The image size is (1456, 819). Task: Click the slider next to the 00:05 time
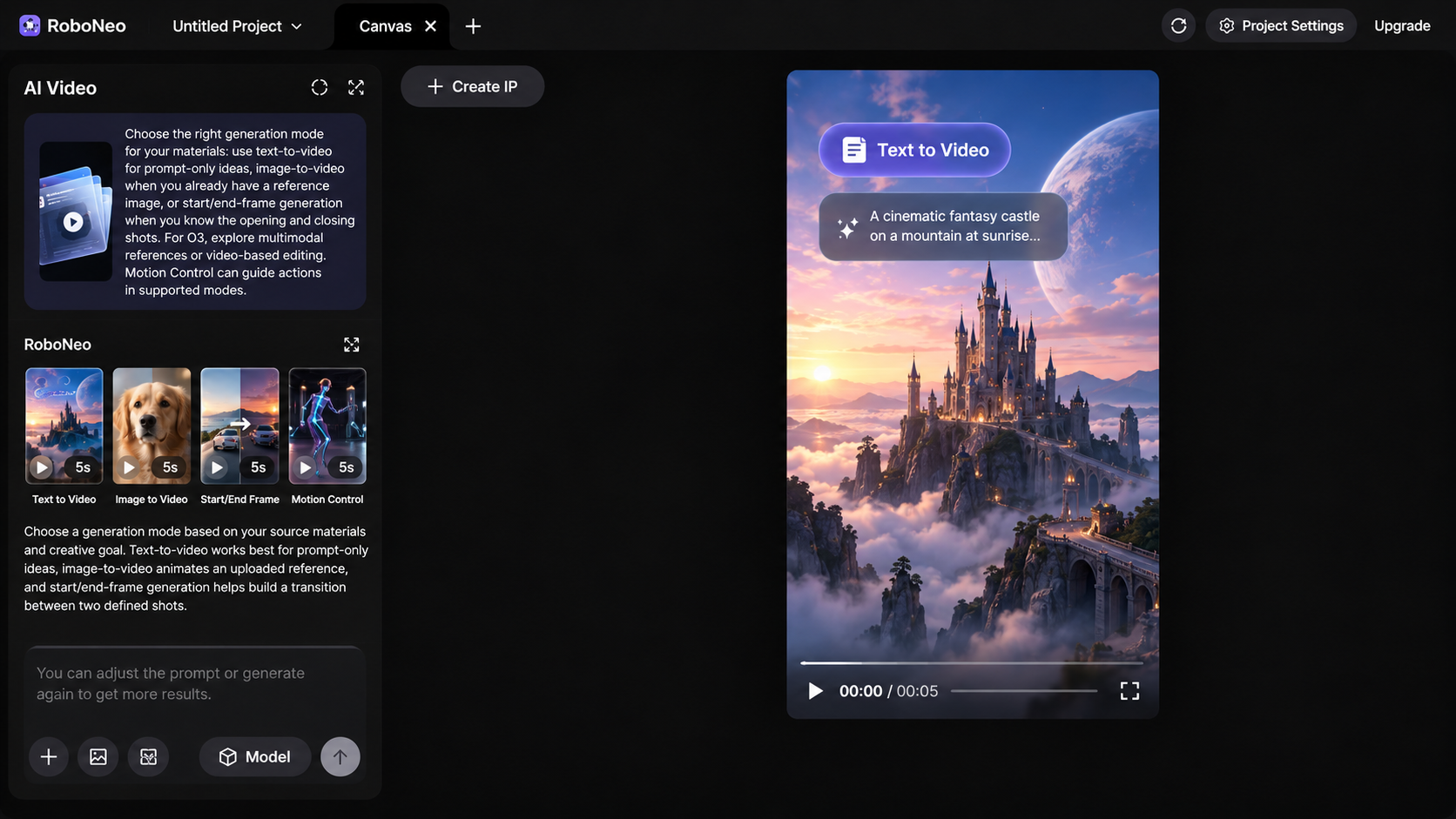1024,691
